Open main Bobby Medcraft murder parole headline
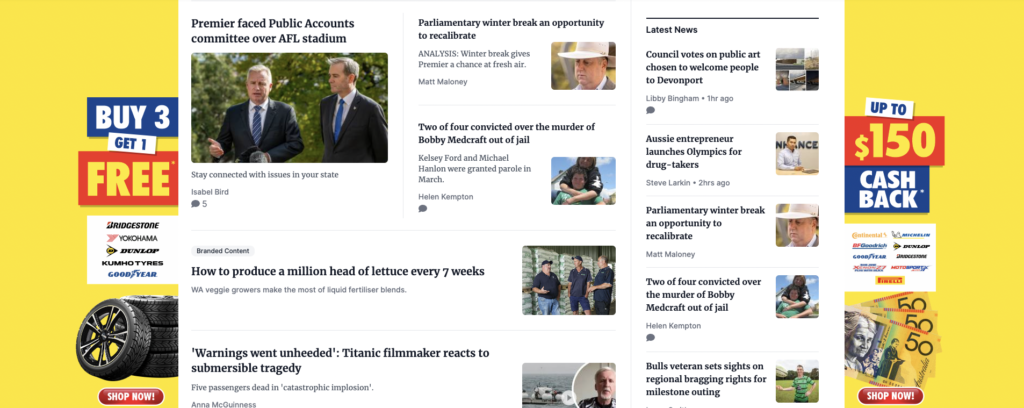 pos(507,133)
